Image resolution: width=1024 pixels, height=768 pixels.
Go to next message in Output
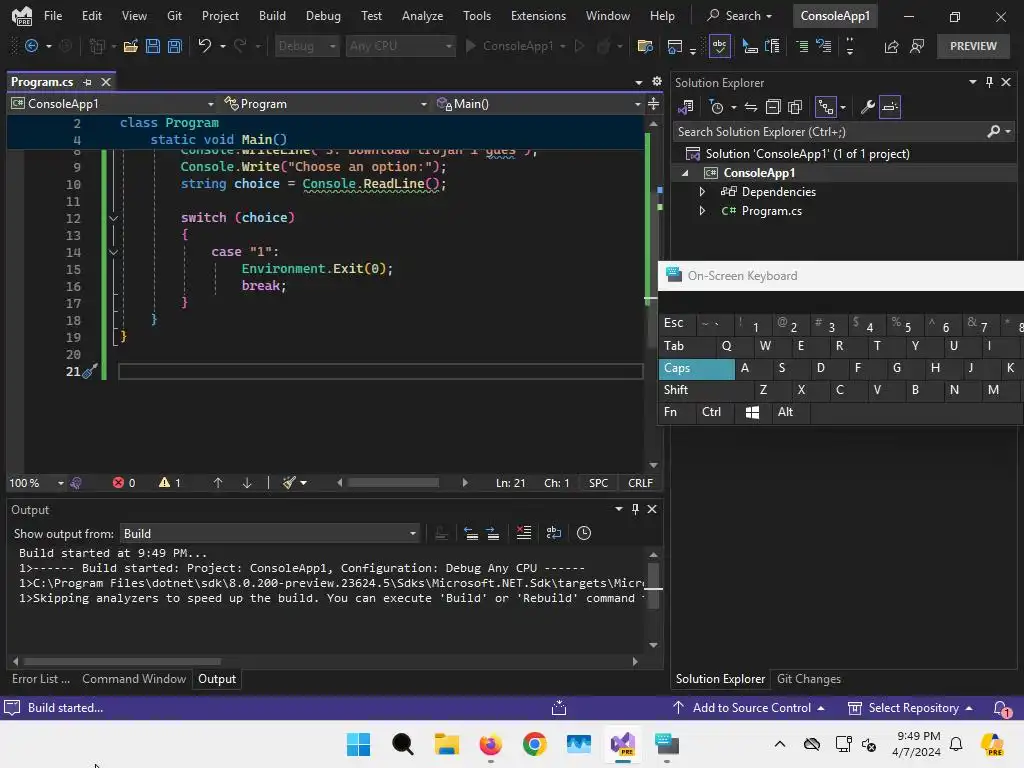(493, 534)
